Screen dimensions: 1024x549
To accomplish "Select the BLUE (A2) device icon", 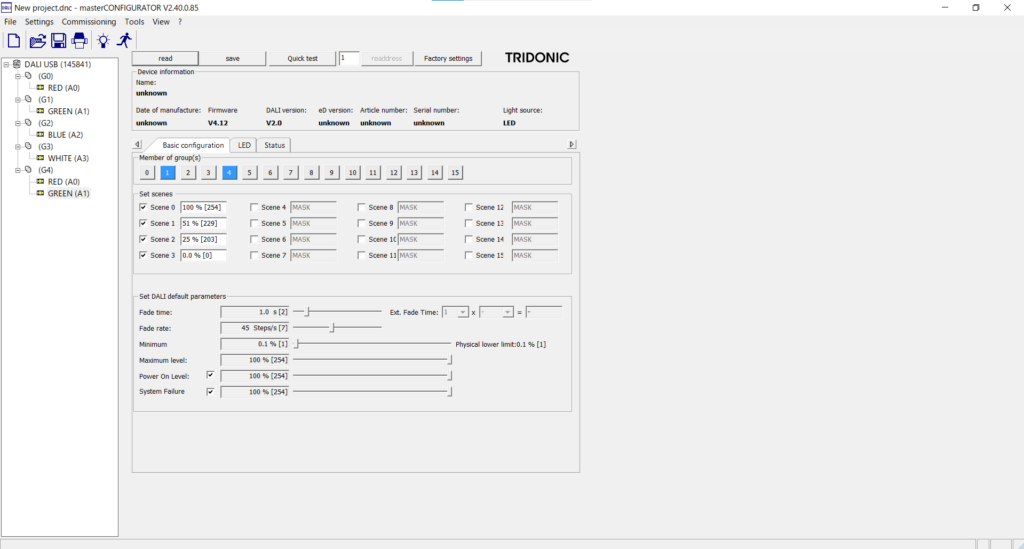I will [x=41, y=134].
